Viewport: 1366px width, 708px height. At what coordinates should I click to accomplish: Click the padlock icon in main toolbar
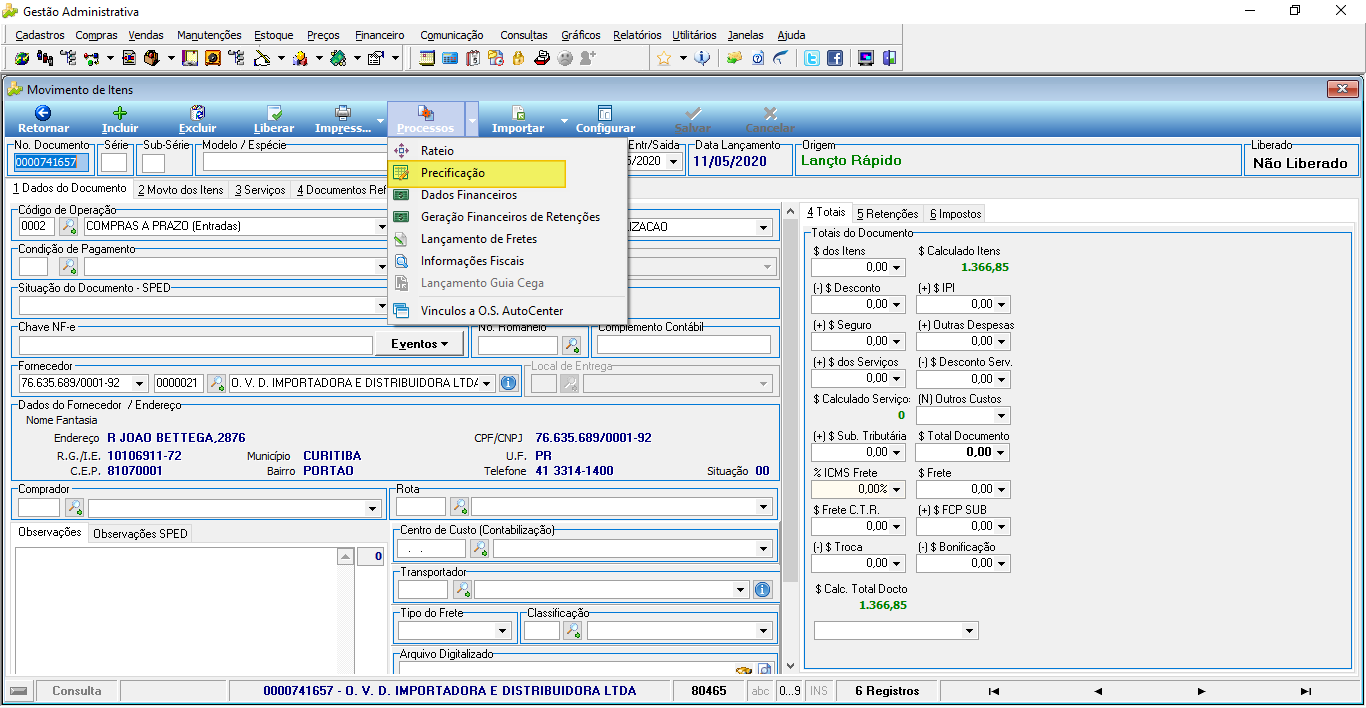click(x=518, y=58)
